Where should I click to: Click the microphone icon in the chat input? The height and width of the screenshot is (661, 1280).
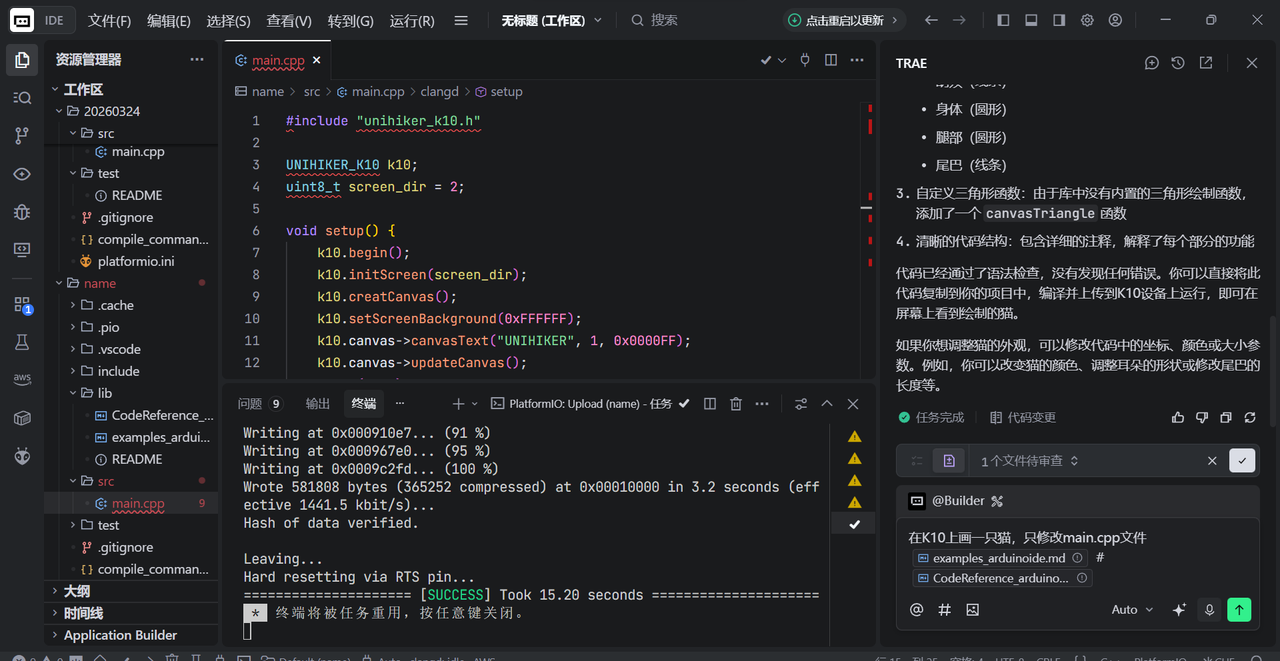[x=1209, y=609]
